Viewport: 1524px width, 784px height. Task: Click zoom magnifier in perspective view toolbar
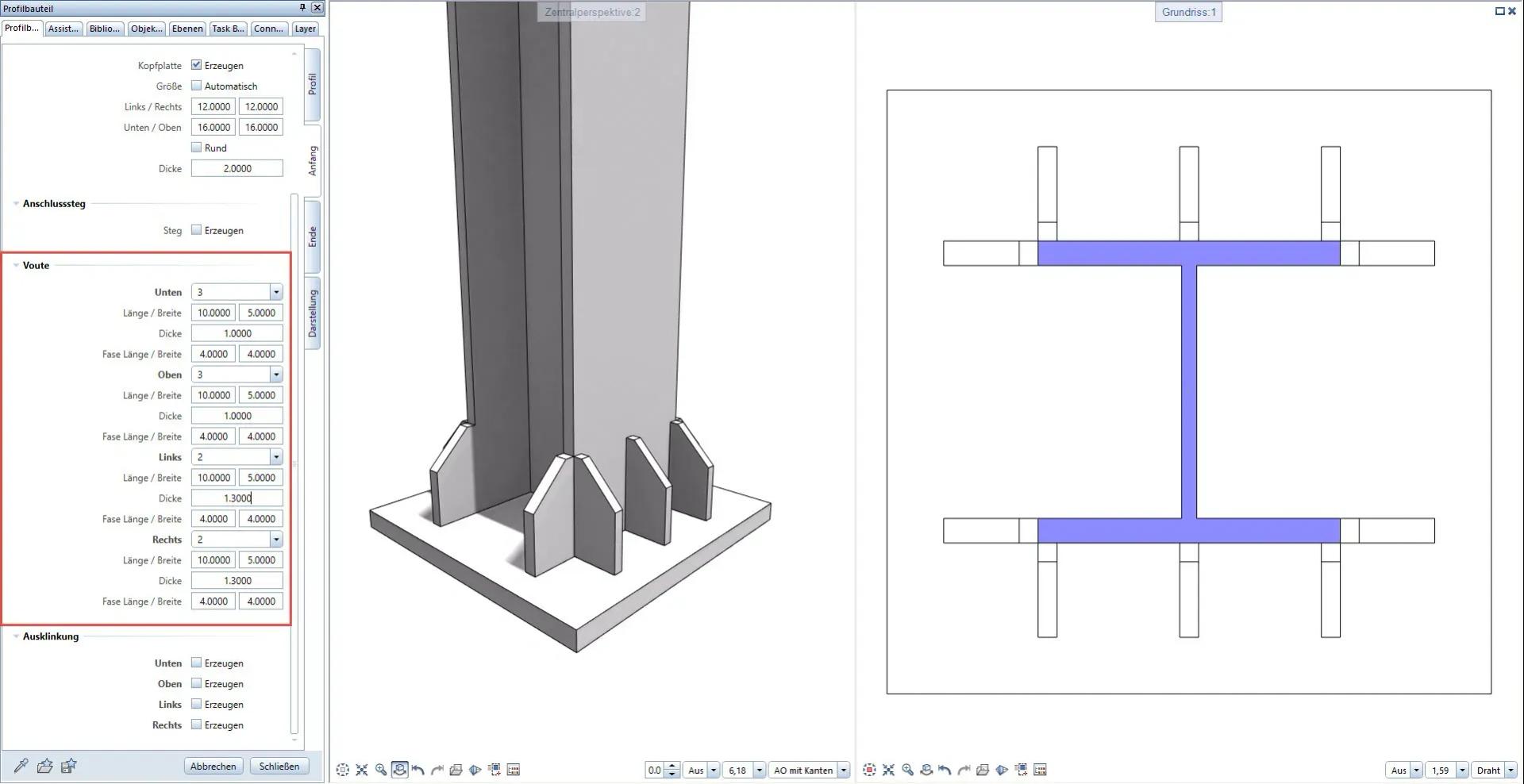click(x=381, y=770)
